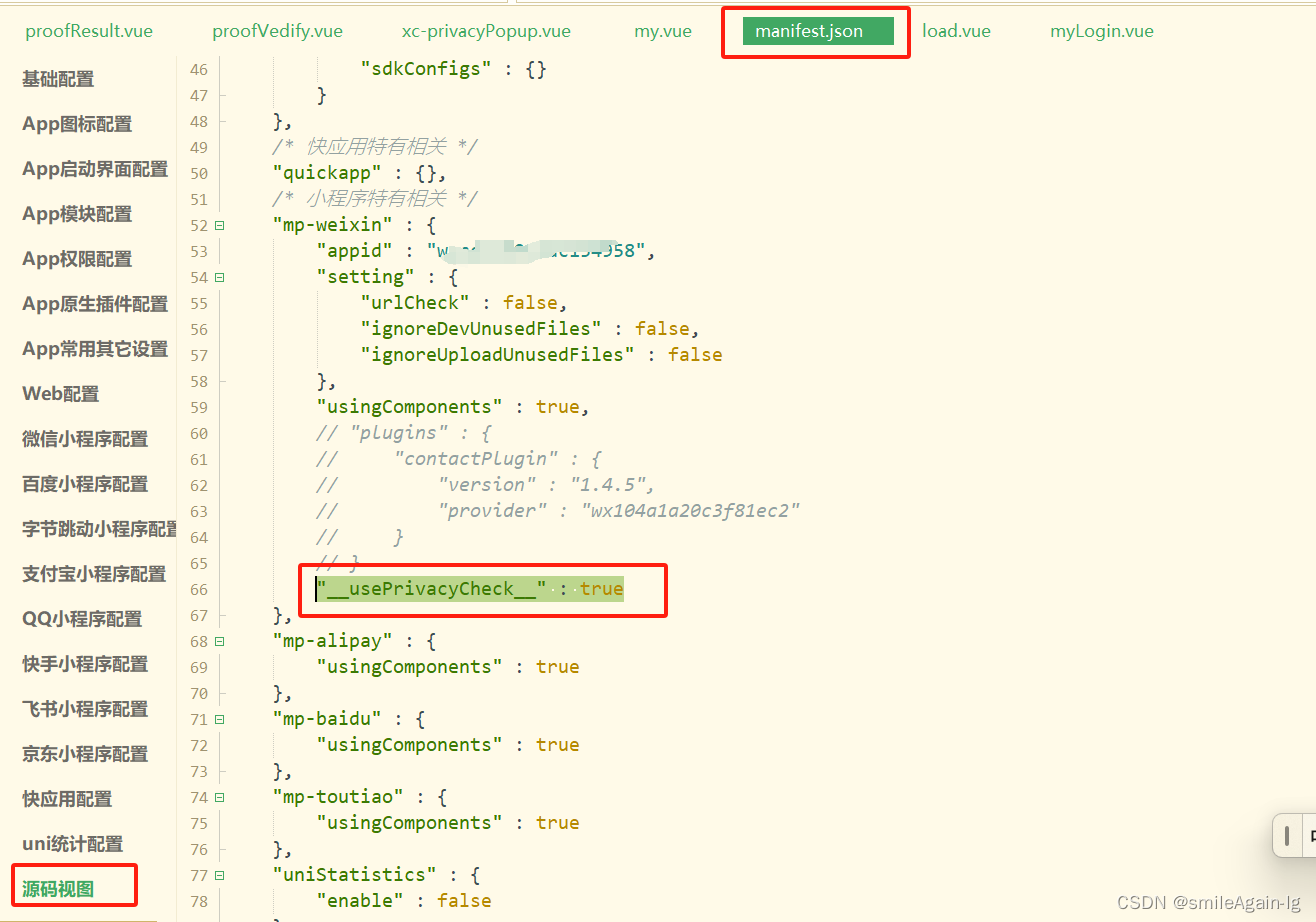Click the "mp-alipay" key text
Viewport: 1316px width, 922px height.
pyautogui.click(x=333, y=641)
